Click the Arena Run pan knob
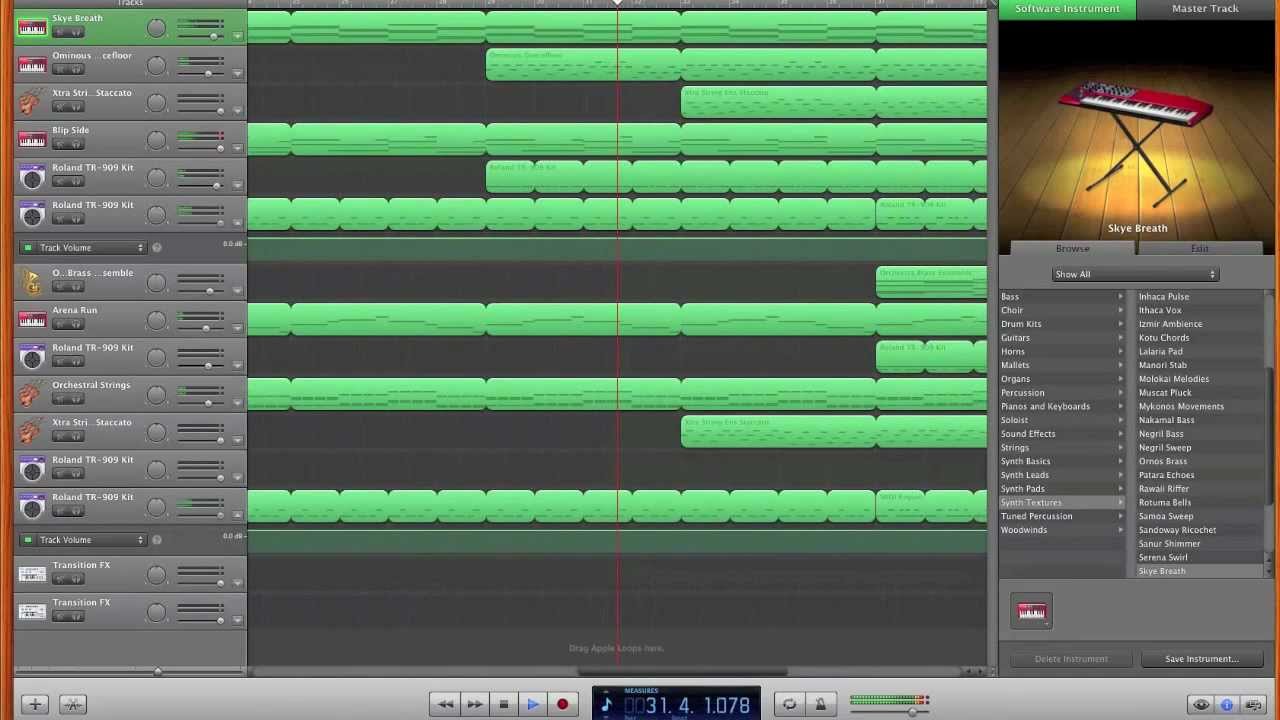Viewport: 1280px width, 720px height. click(156, 320)
